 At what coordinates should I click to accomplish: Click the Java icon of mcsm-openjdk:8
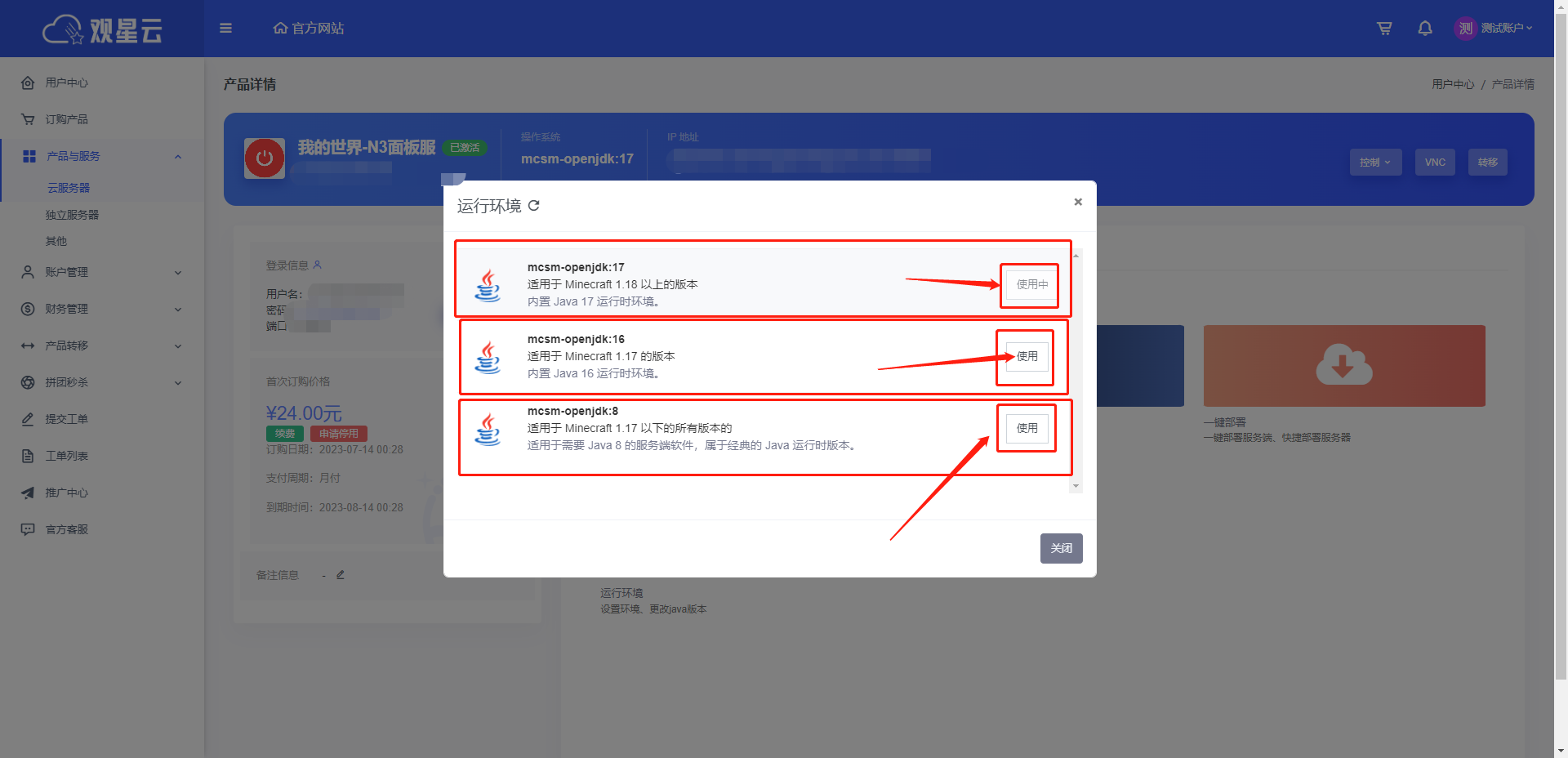(488, 430)
